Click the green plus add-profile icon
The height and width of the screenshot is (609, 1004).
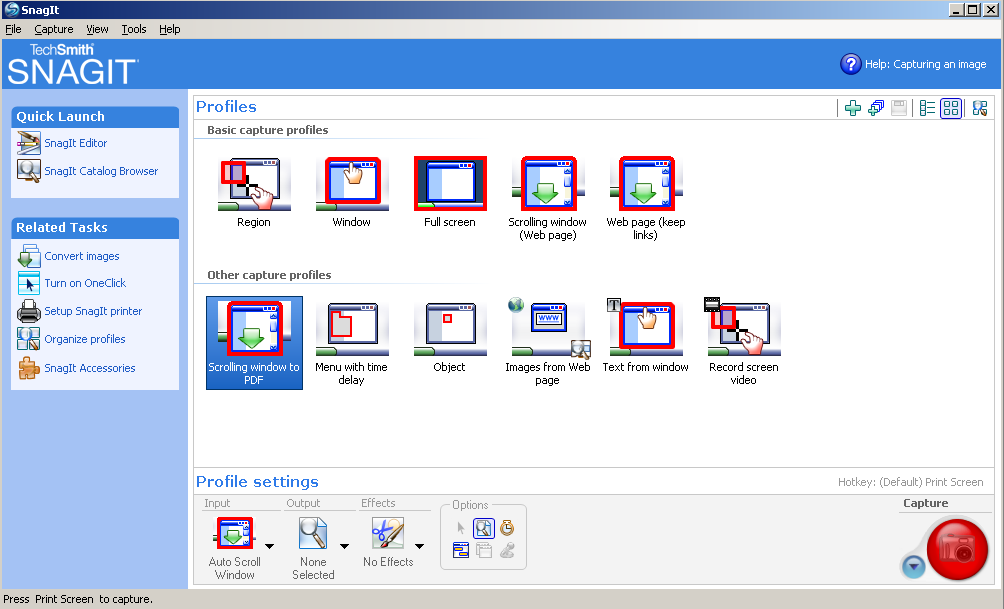[853, 108]
